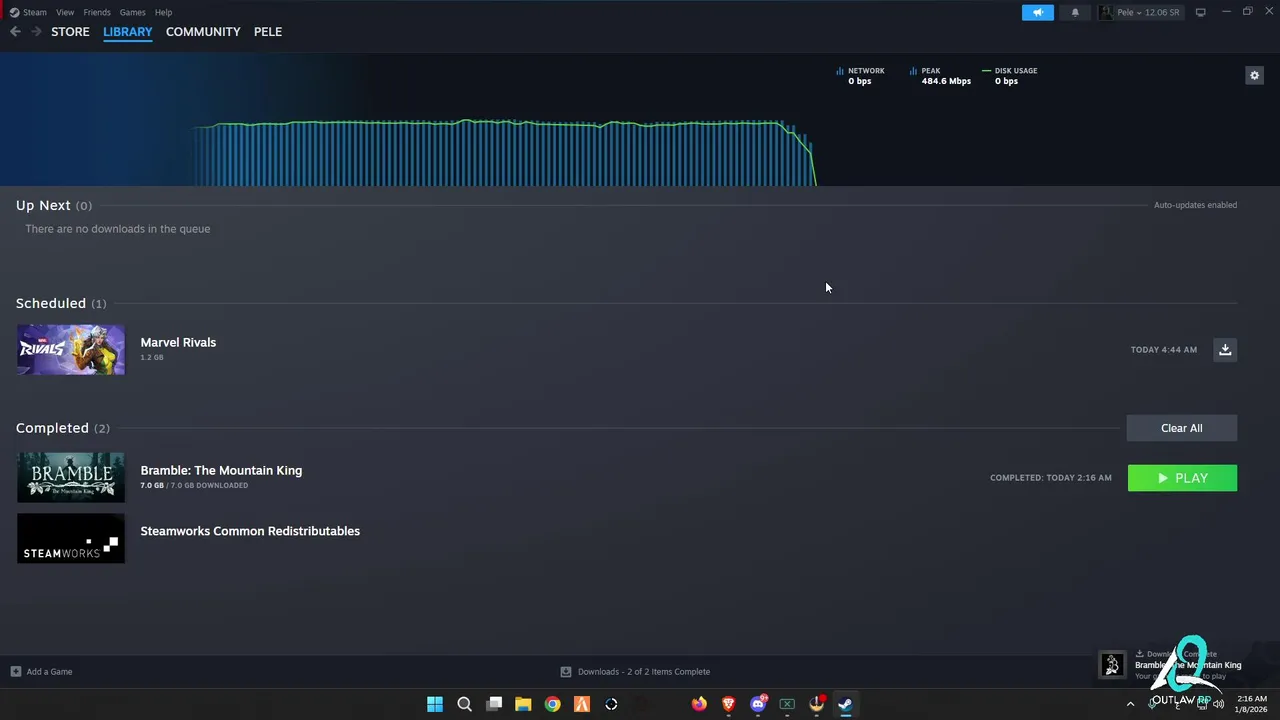Go to the STORE tab
This screenshot has height=720, width=1280.
coord(70,32)
